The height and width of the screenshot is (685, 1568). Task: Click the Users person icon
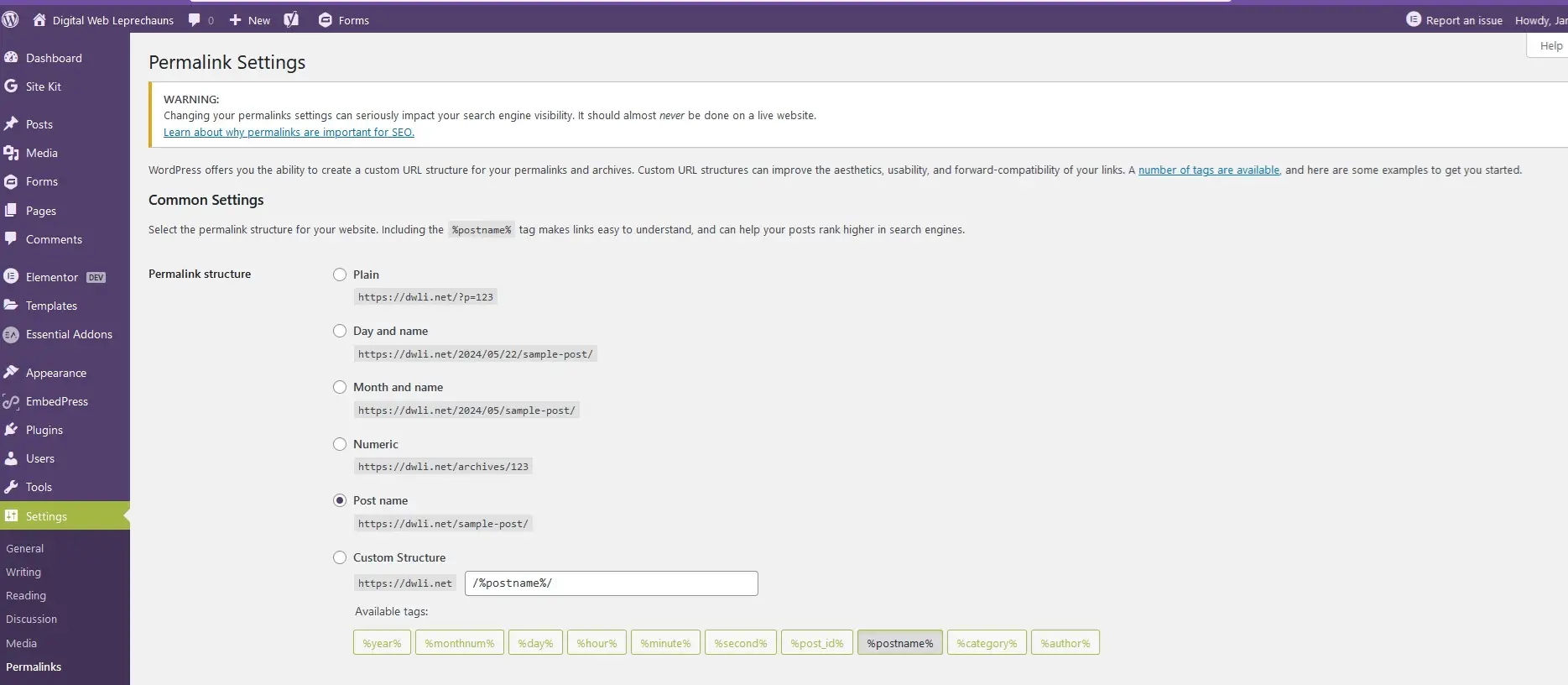click(x=11, y=458)
